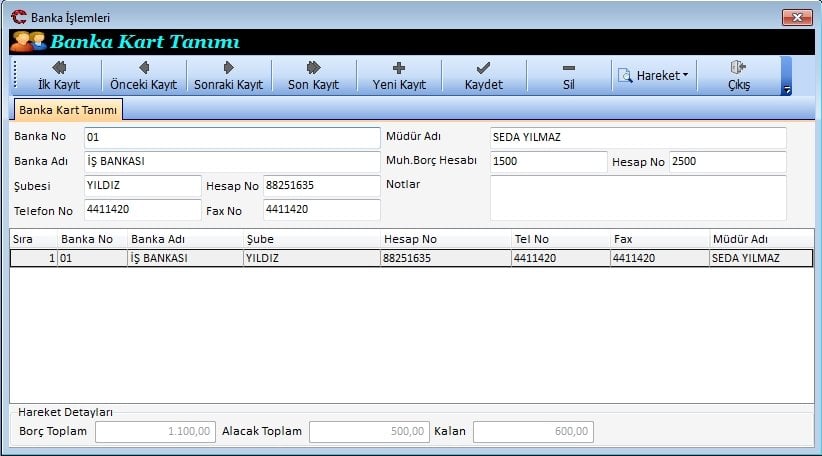This screenshot has width=822, height=456.
Task: Click the Hesap No field showing 88251635
Action: (x=321, y=186)
